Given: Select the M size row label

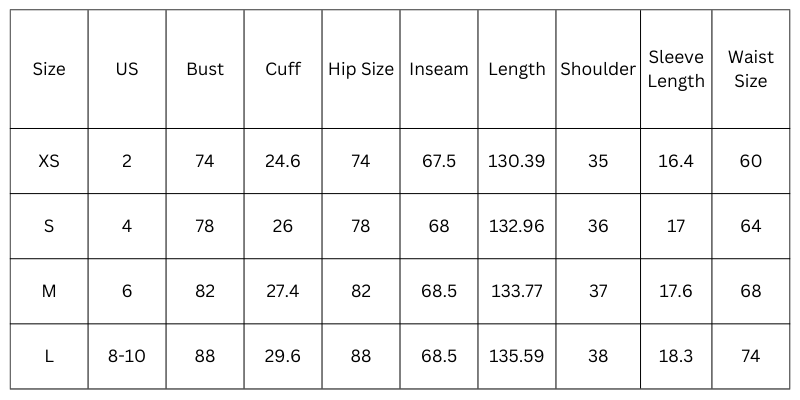Looking at the screenshot, I should tap(49, 291).
